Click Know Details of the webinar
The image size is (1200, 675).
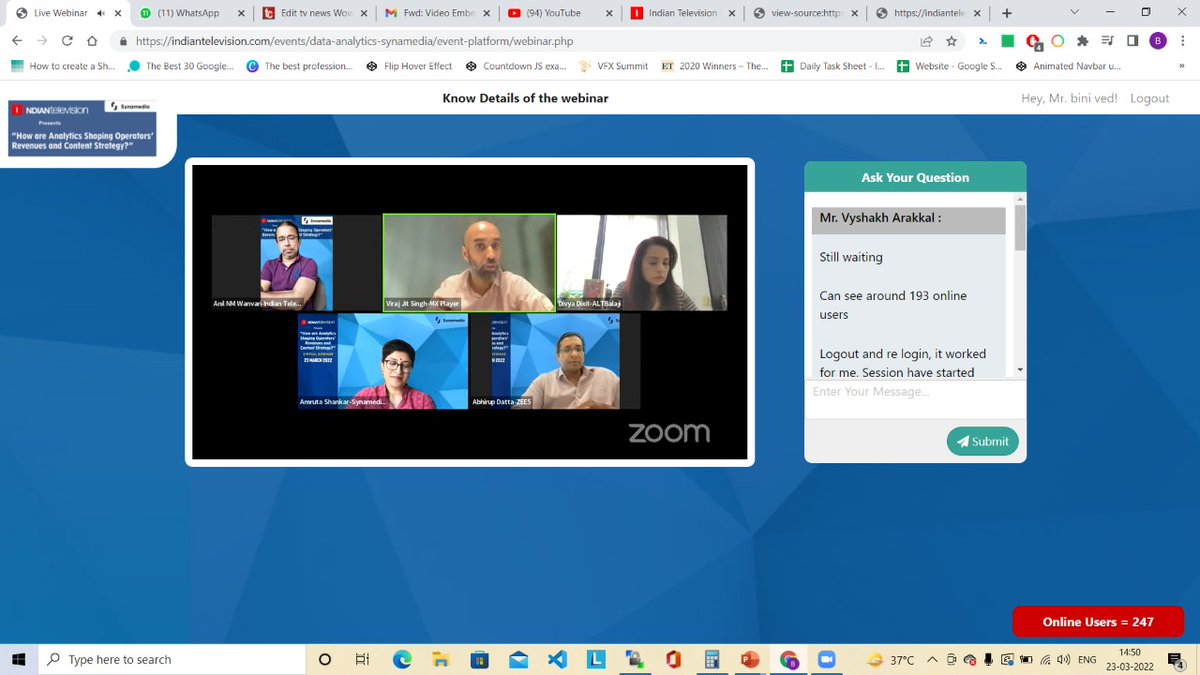click(x=525, y=98)
